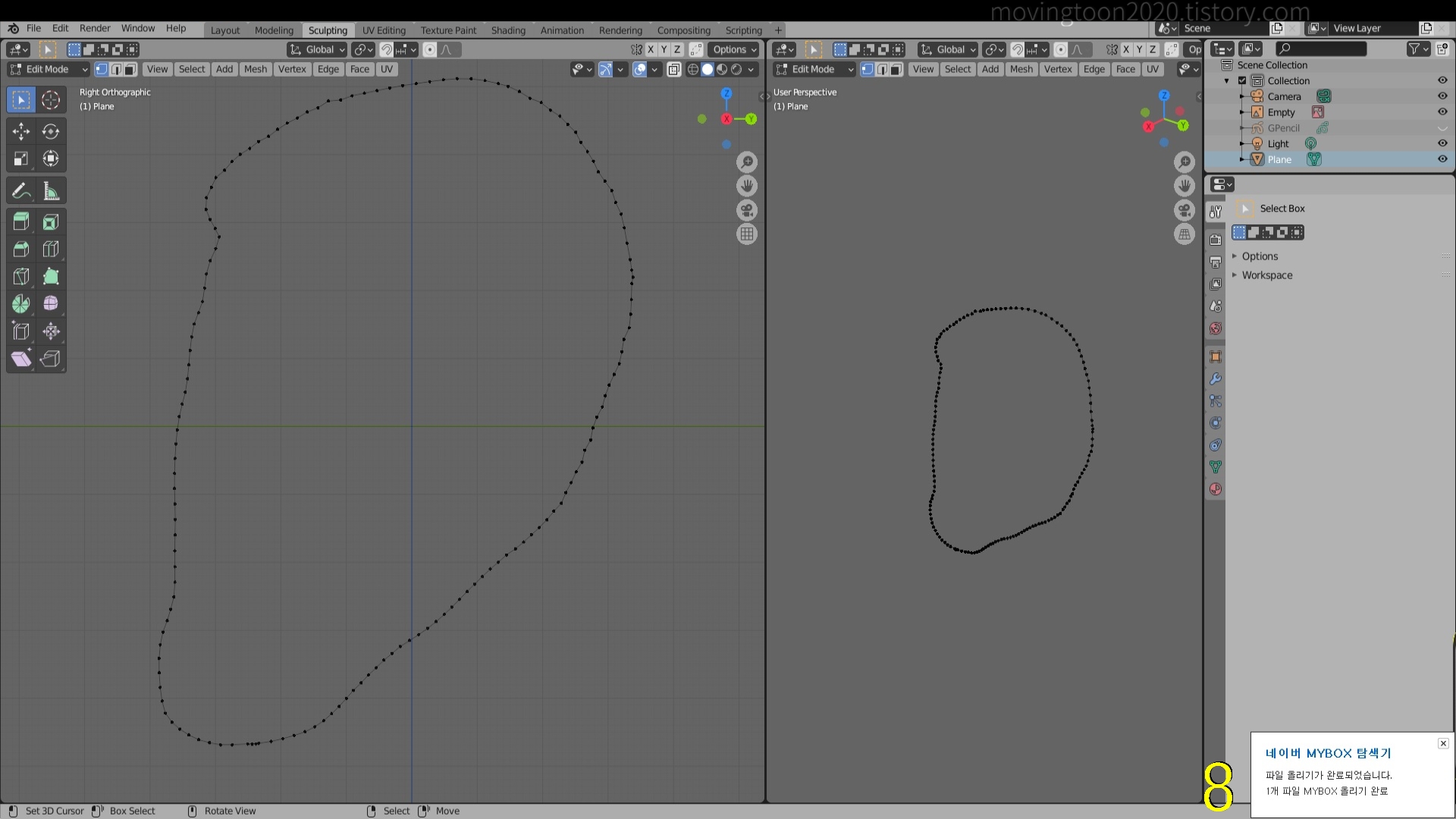Collapse the Collection tree in outliner

point(1227,80)
